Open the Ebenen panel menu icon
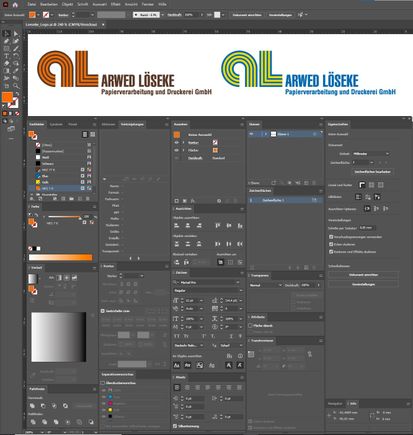This screenshot has width=413, height=435. 321,124
